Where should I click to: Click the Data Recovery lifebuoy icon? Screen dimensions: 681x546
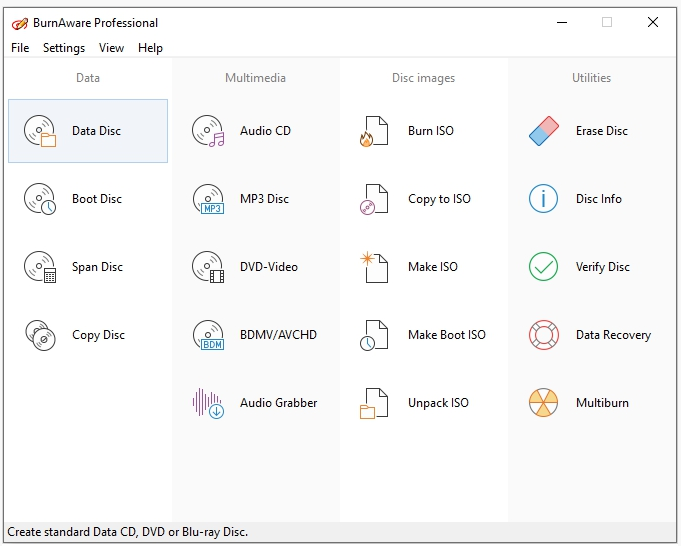click(543, 335)
